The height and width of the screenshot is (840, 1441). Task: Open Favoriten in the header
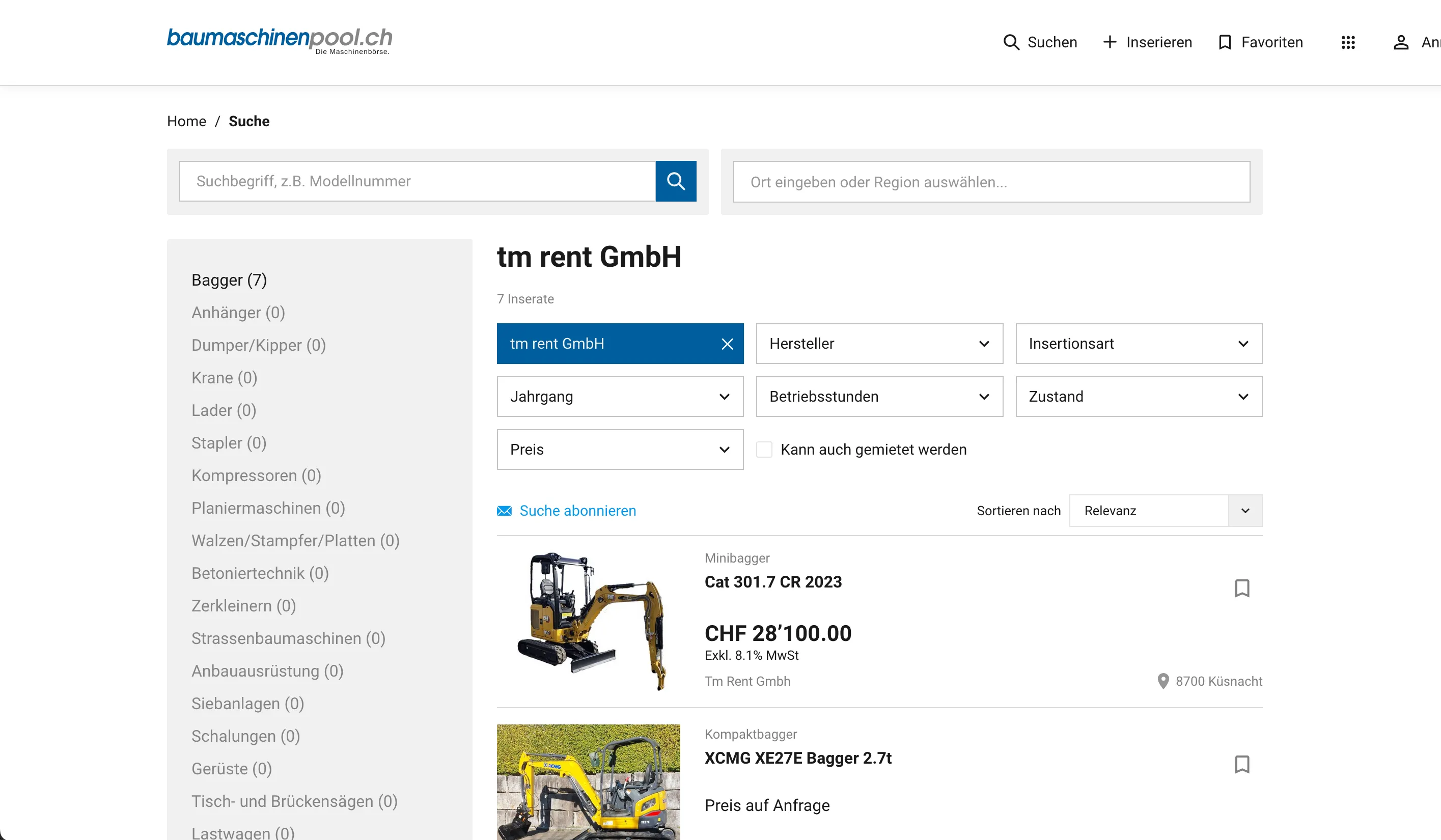[x=1260, y=42]
